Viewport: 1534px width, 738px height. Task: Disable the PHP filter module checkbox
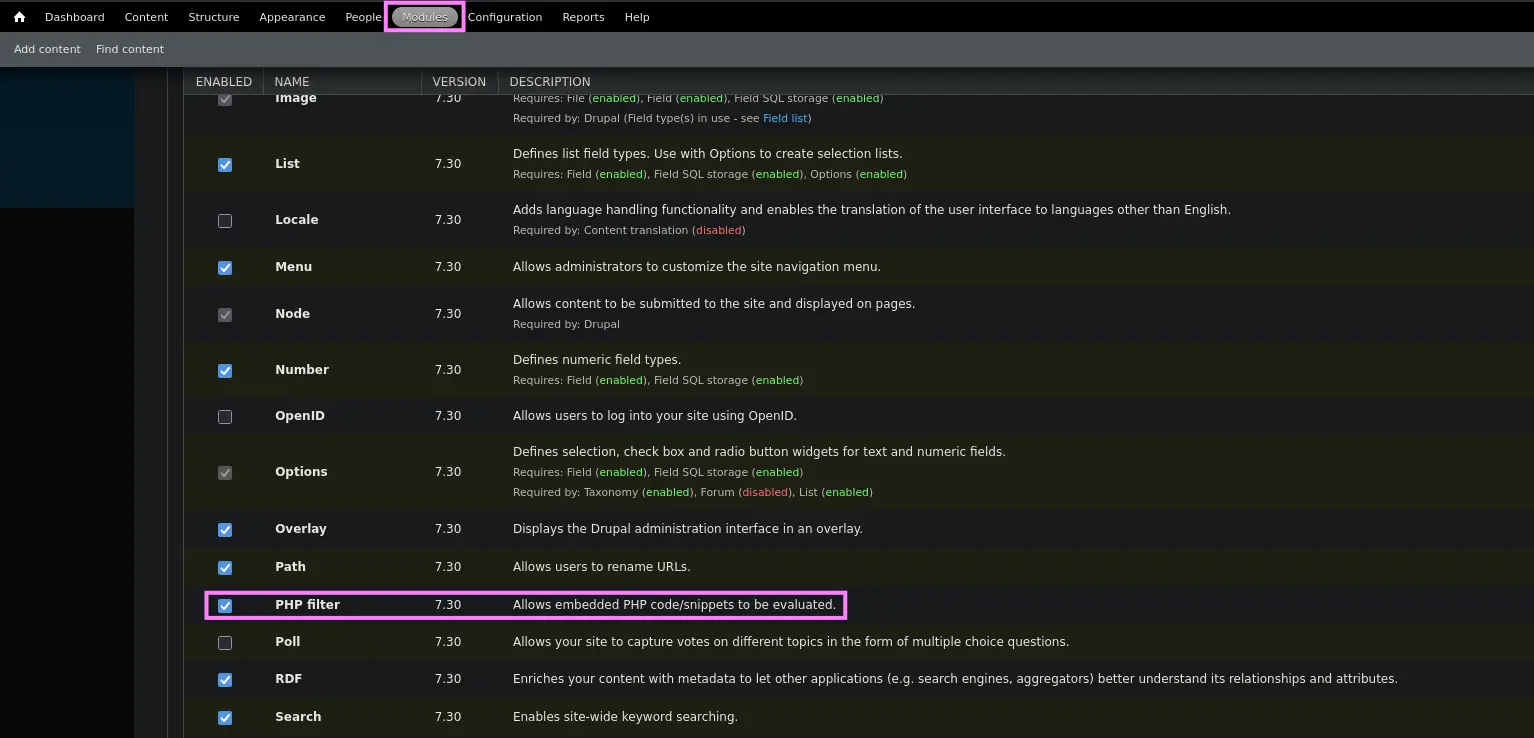pyautogui.click(x=225, y=605)
